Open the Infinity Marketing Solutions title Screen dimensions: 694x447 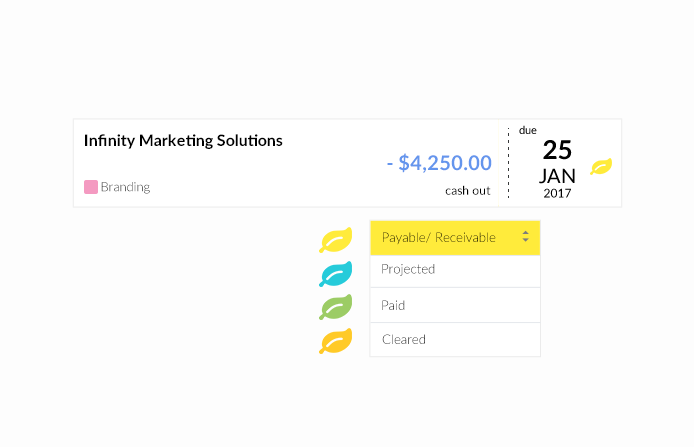[x=183, y=141]
